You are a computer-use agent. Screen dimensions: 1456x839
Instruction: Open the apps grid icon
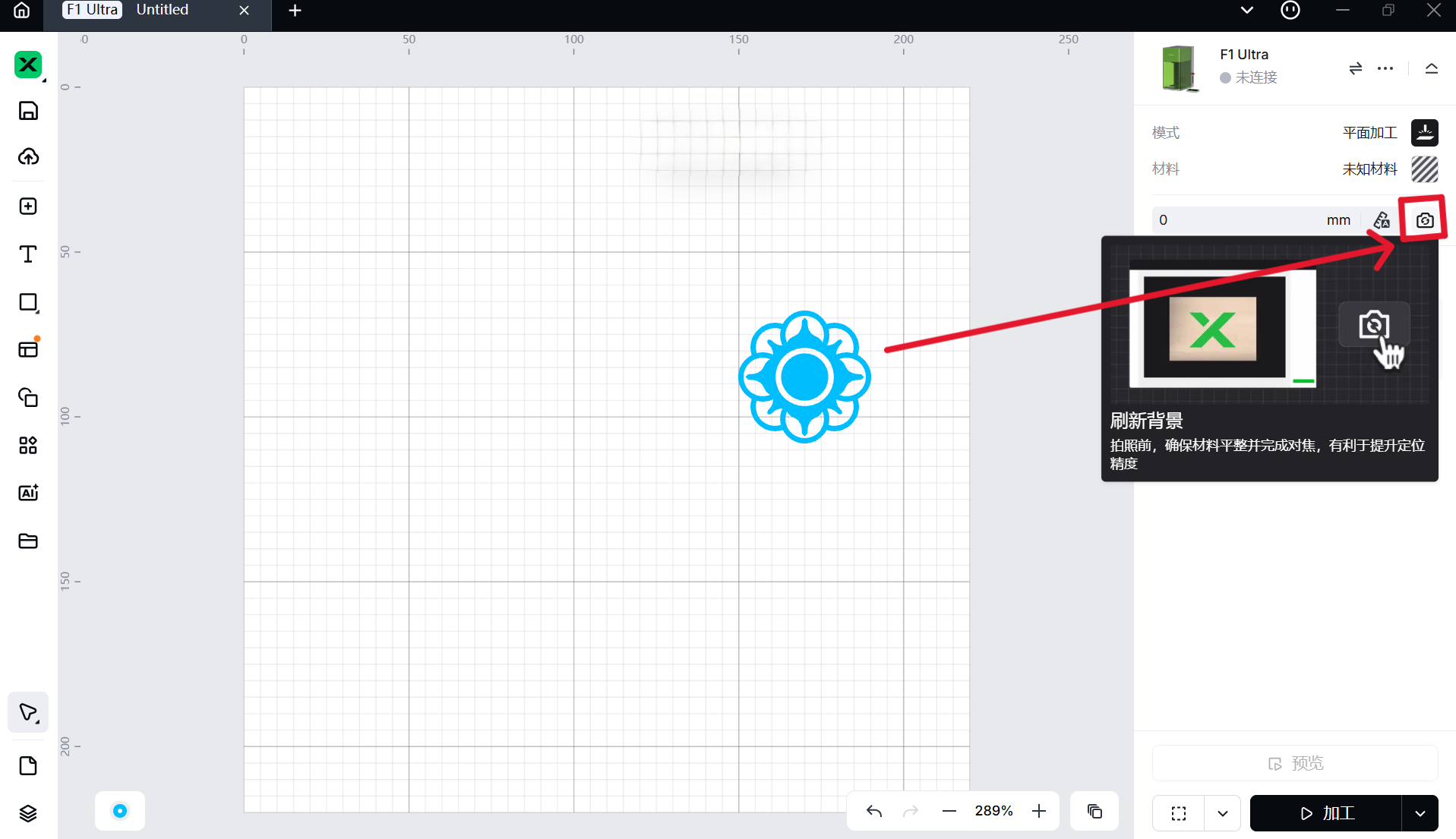pyautogui.click(x=28, y=445)
